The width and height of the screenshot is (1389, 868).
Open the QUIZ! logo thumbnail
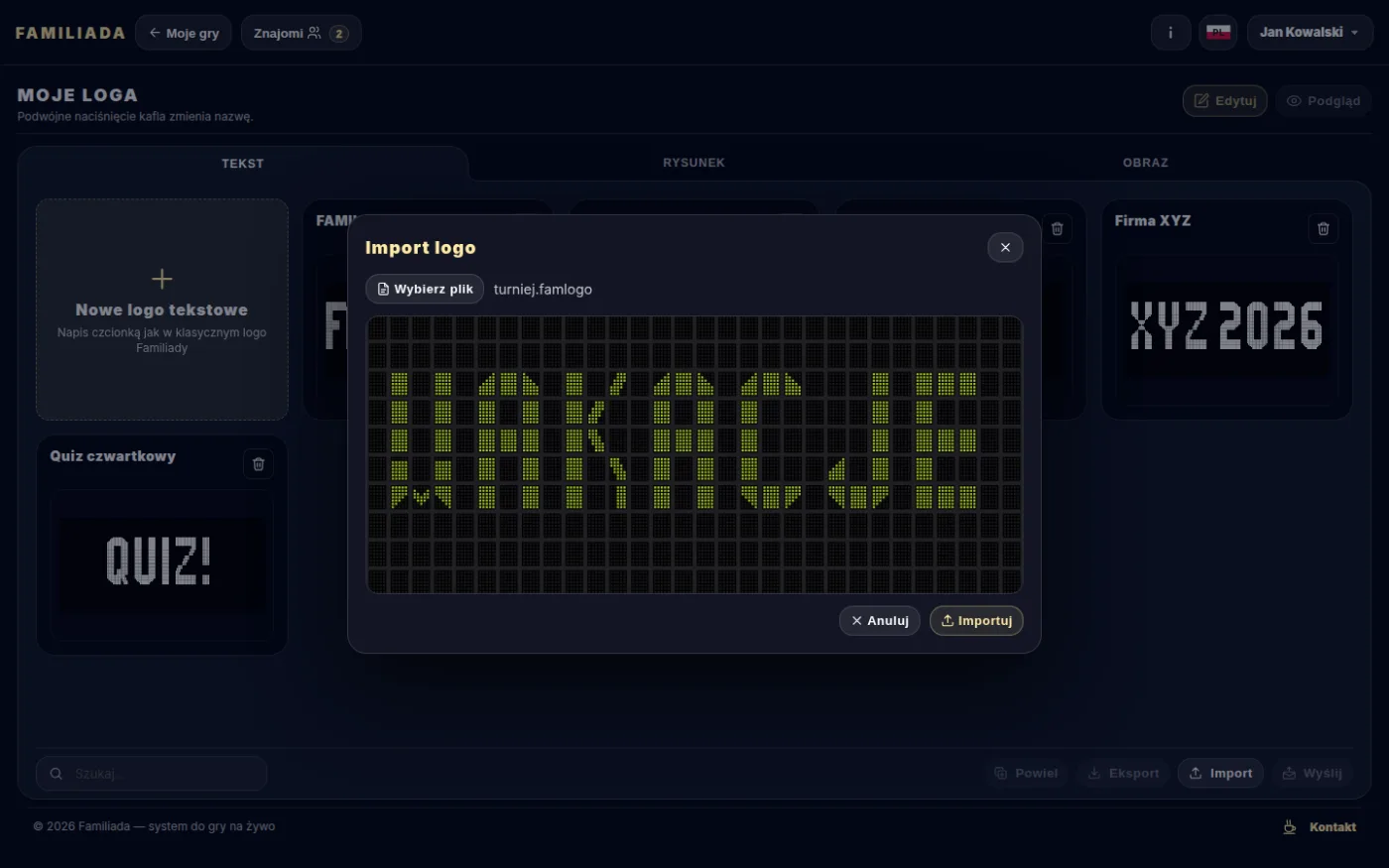click(162, 563)
